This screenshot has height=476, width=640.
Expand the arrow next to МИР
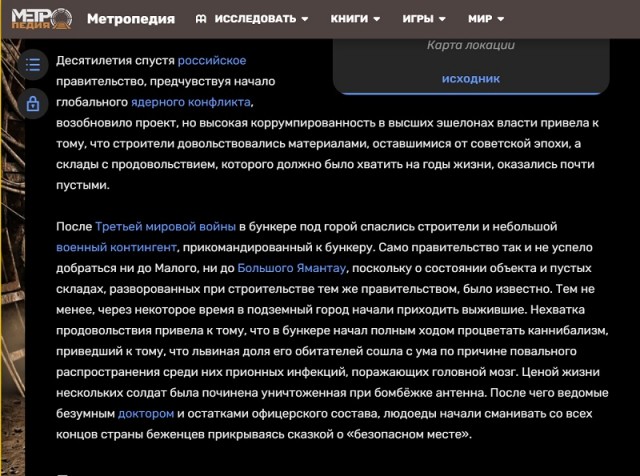coord(501,19)
